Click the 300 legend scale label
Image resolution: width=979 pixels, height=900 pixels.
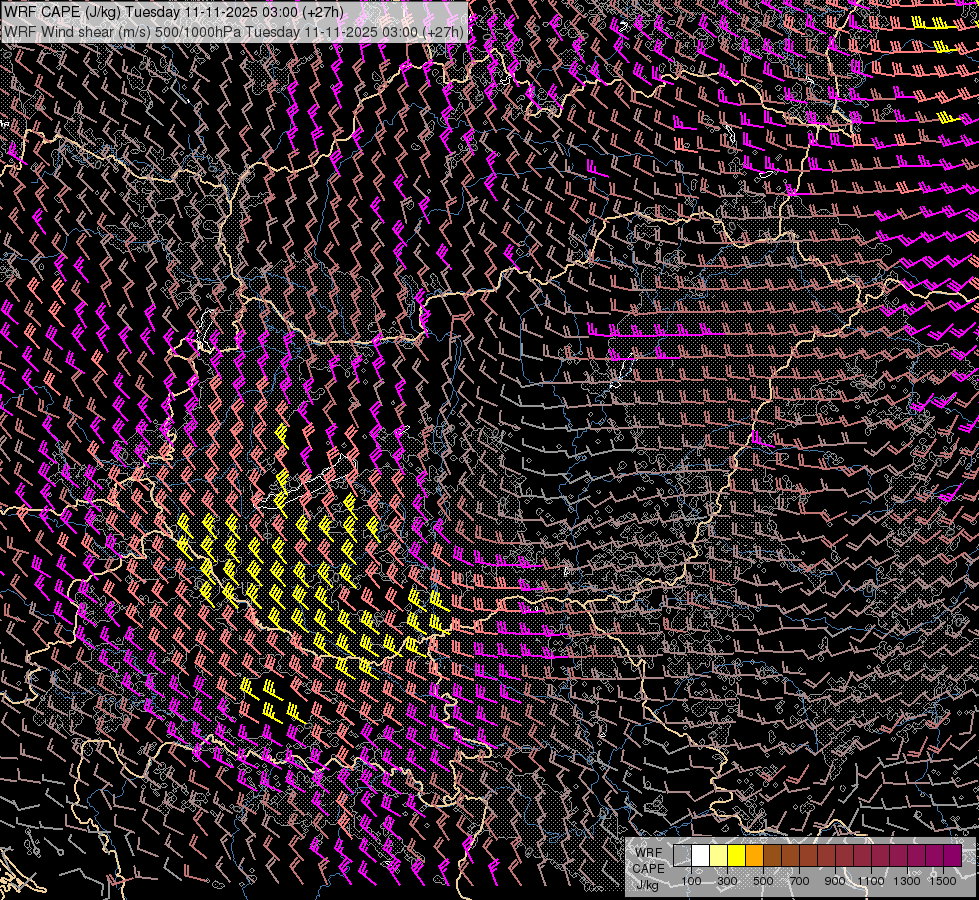point(727,881)
